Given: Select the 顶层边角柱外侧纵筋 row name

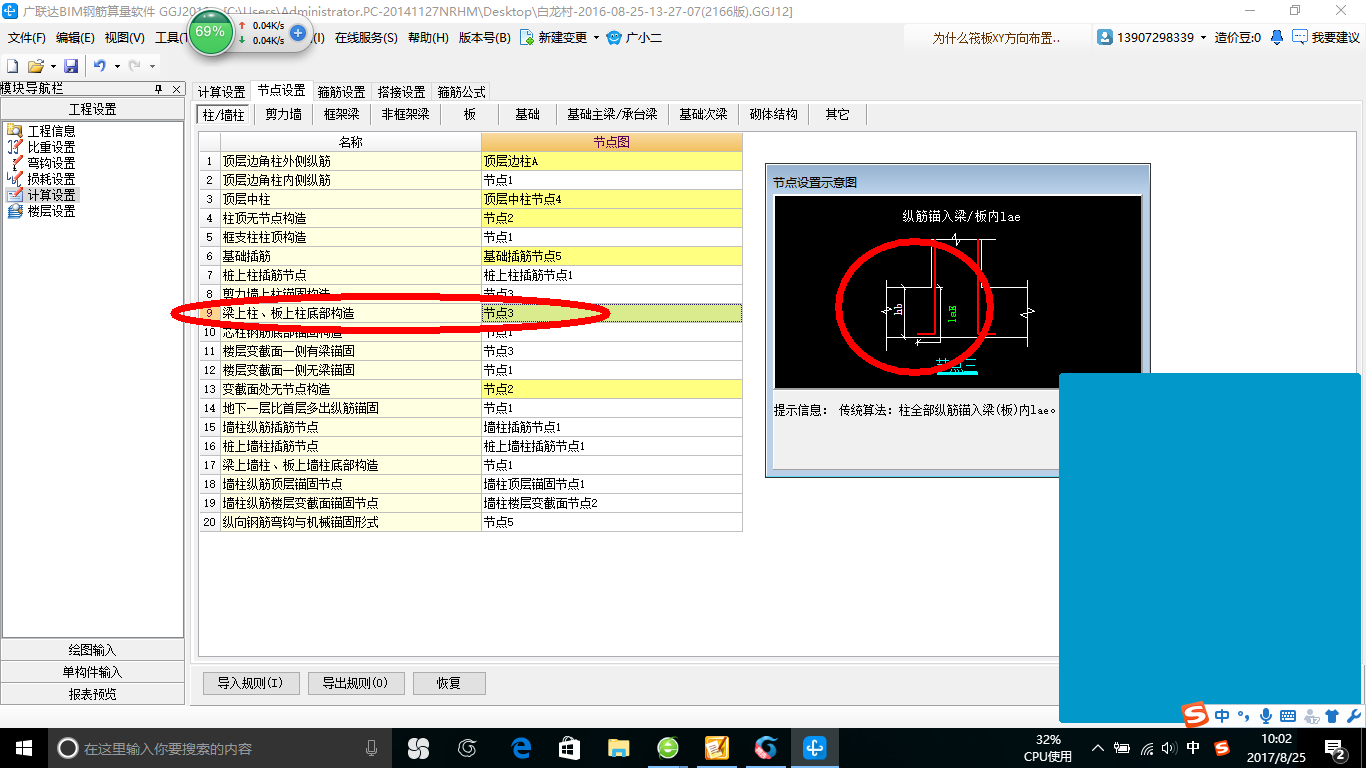Looking at the screenshot, I should [351, 161].
